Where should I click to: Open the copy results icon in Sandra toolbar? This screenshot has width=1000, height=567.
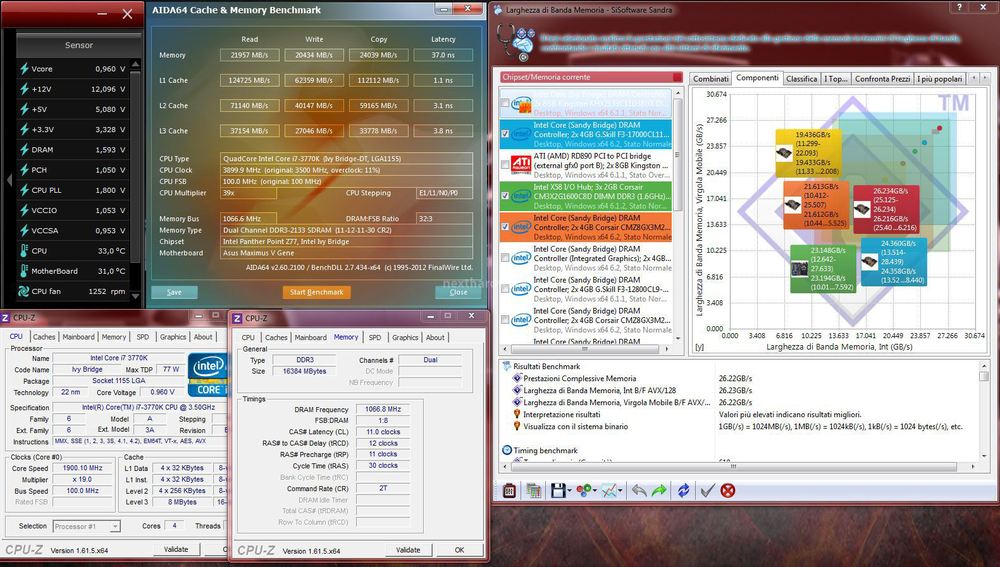[x=533, y=490]
